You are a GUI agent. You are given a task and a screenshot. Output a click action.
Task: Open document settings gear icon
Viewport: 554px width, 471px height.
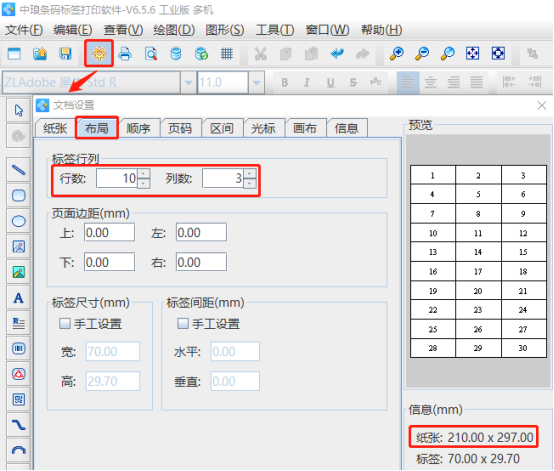tap(99, 54)
